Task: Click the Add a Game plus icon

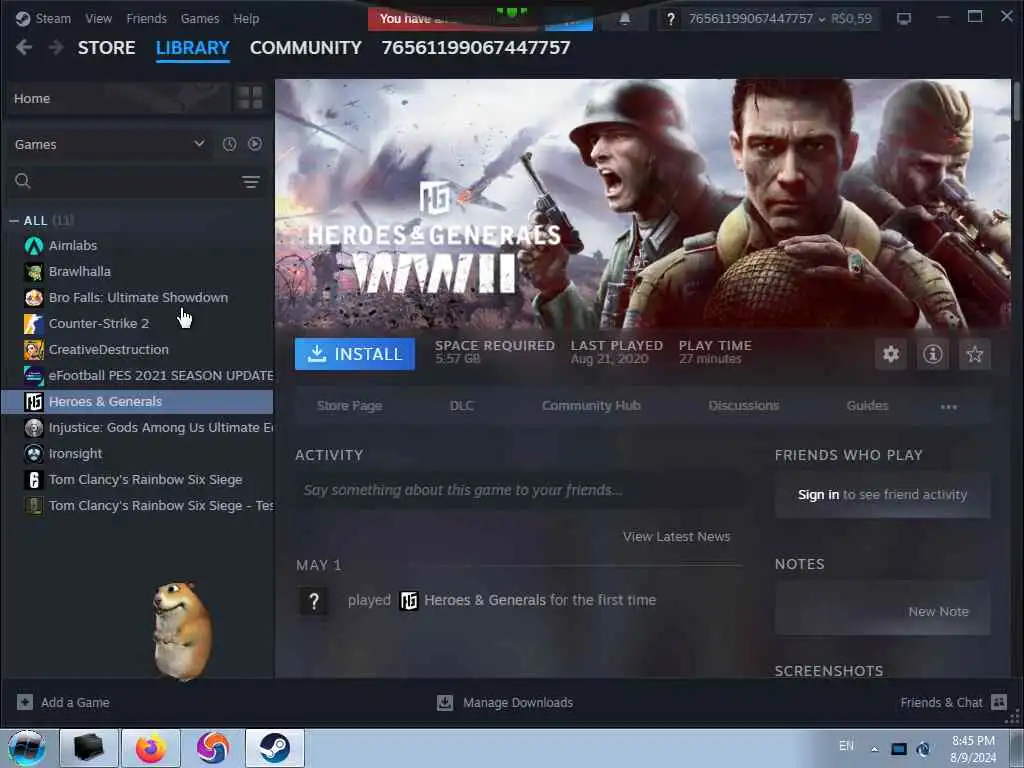Action: click(25, 702)
